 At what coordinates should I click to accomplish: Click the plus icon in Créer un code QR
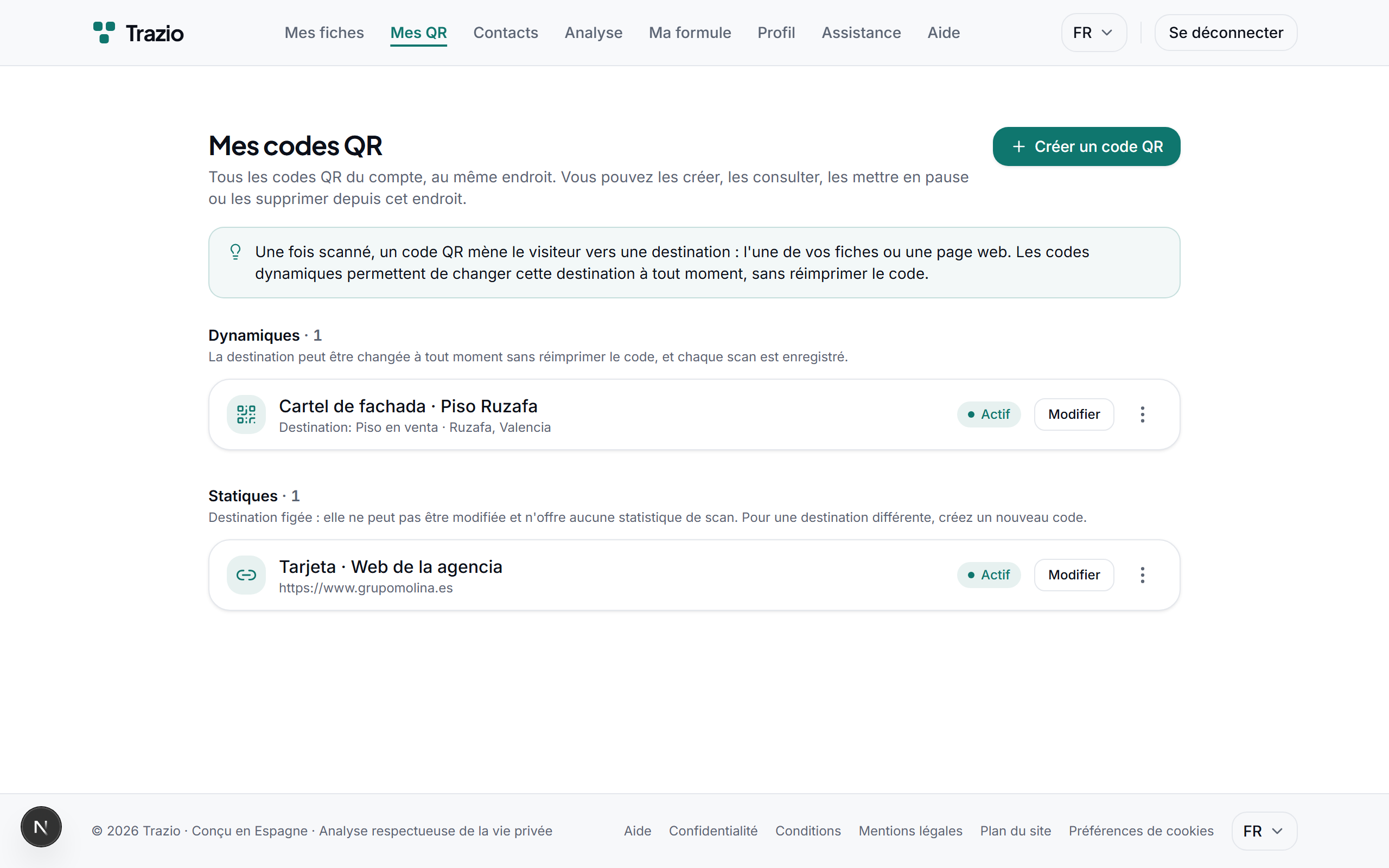point(1019,147)
